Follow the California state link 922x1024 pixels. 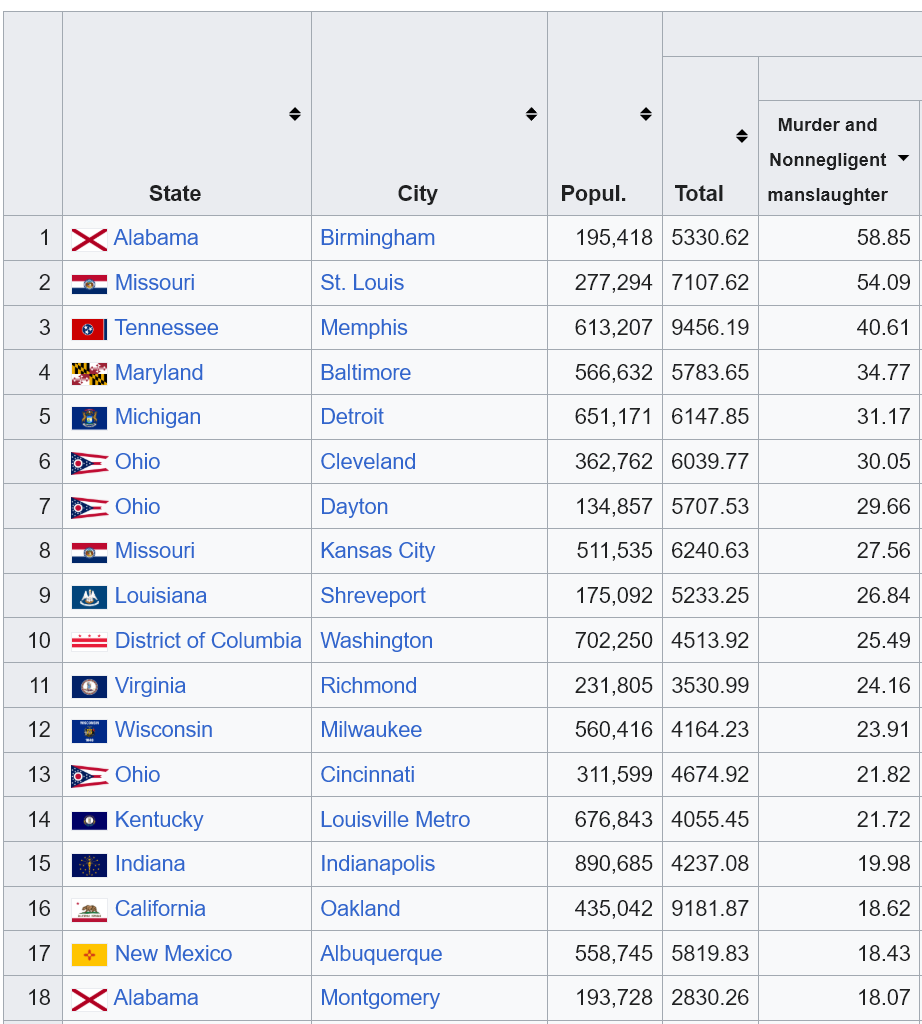(x=160, y=908)
